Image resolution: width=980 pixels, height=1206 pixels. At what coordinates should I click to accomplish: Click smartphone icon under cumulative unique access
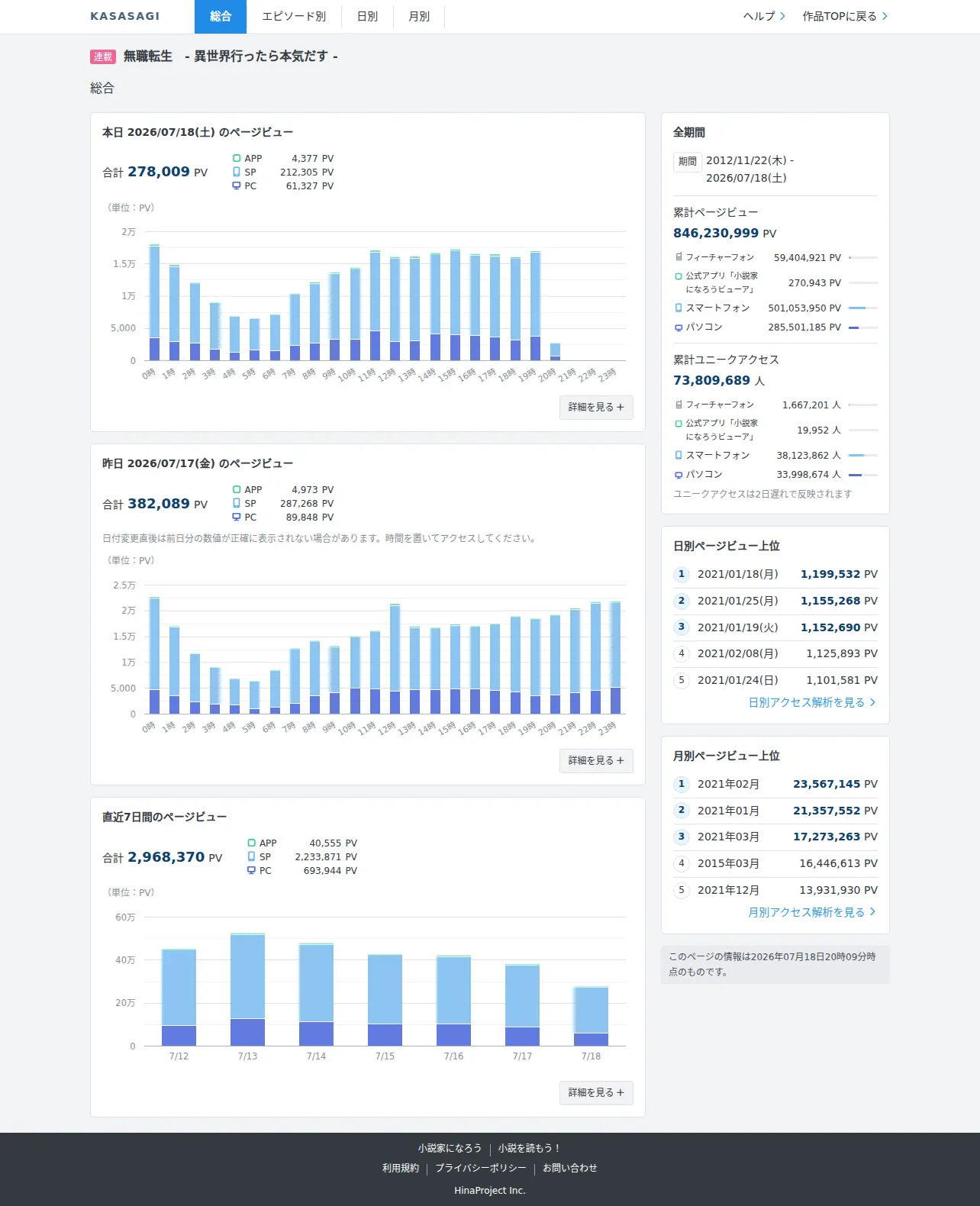click(x=679, y=455)
